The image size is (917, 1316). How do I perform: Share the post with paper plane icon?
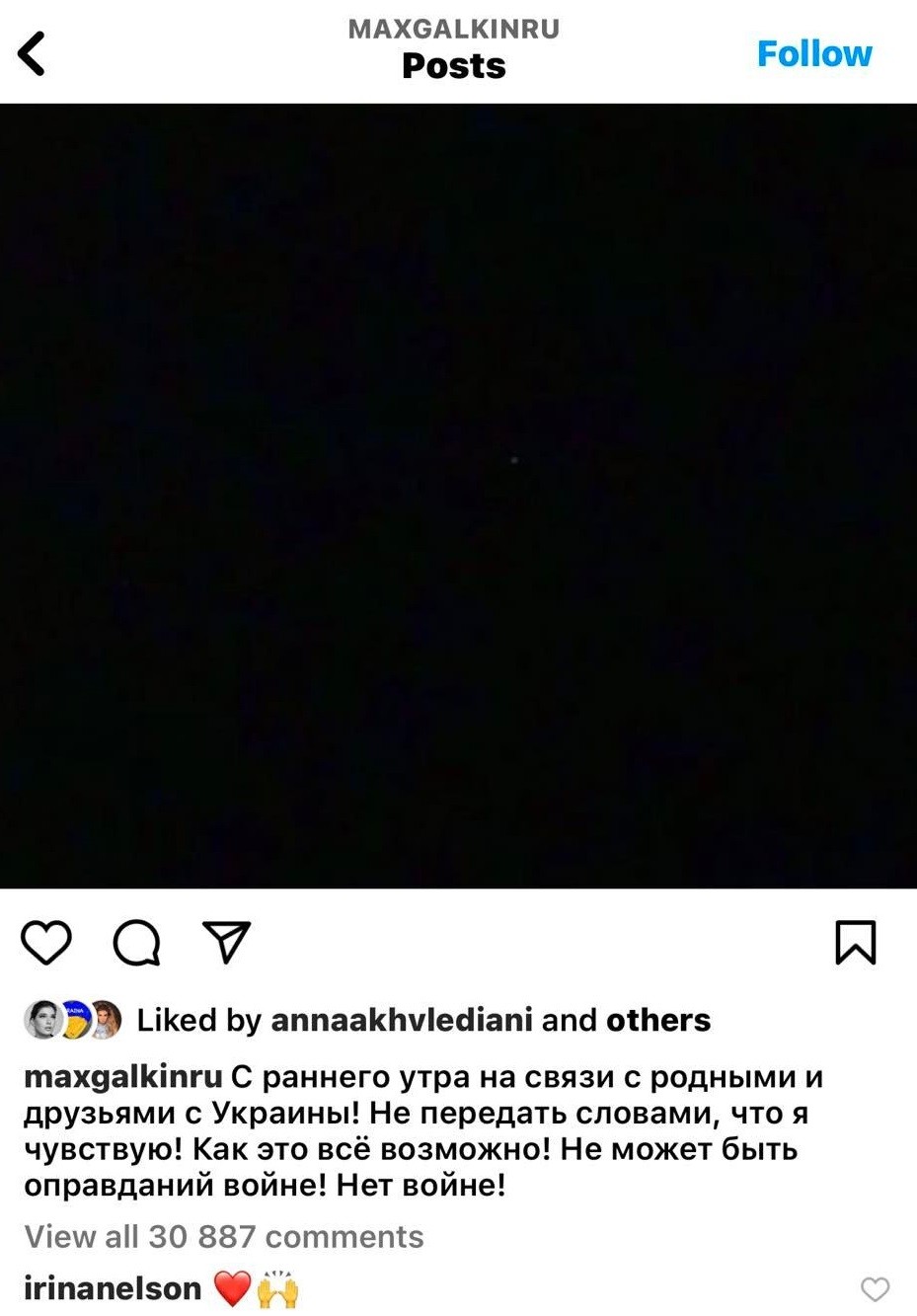coord(226,942)
